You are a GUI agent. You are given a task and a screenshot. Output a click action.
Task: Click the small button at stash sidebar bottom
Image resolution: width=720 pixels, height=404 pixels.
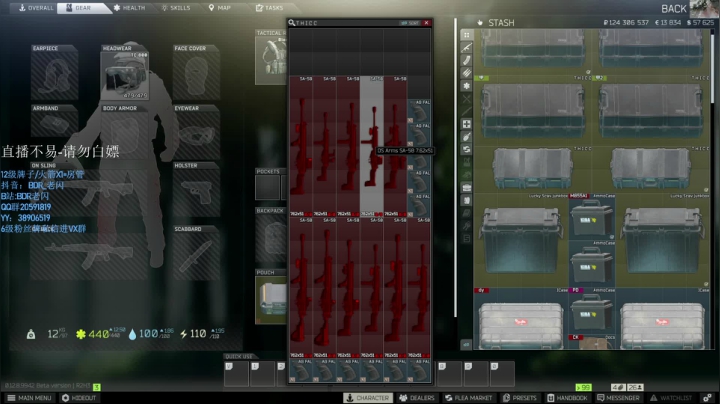pyautogui.click(x=466, y=344)
